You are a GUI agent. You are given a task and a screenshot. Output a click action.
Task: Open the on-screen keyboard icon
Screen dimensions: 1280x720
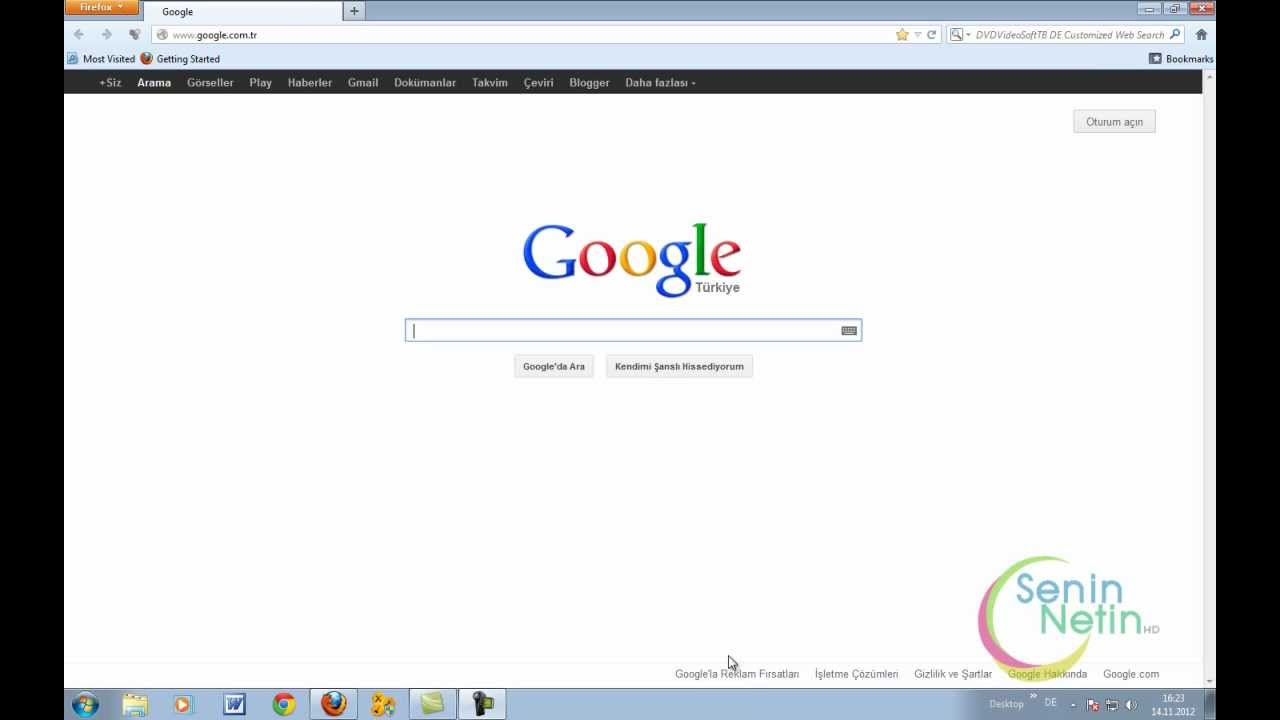[x=849, y=331]
